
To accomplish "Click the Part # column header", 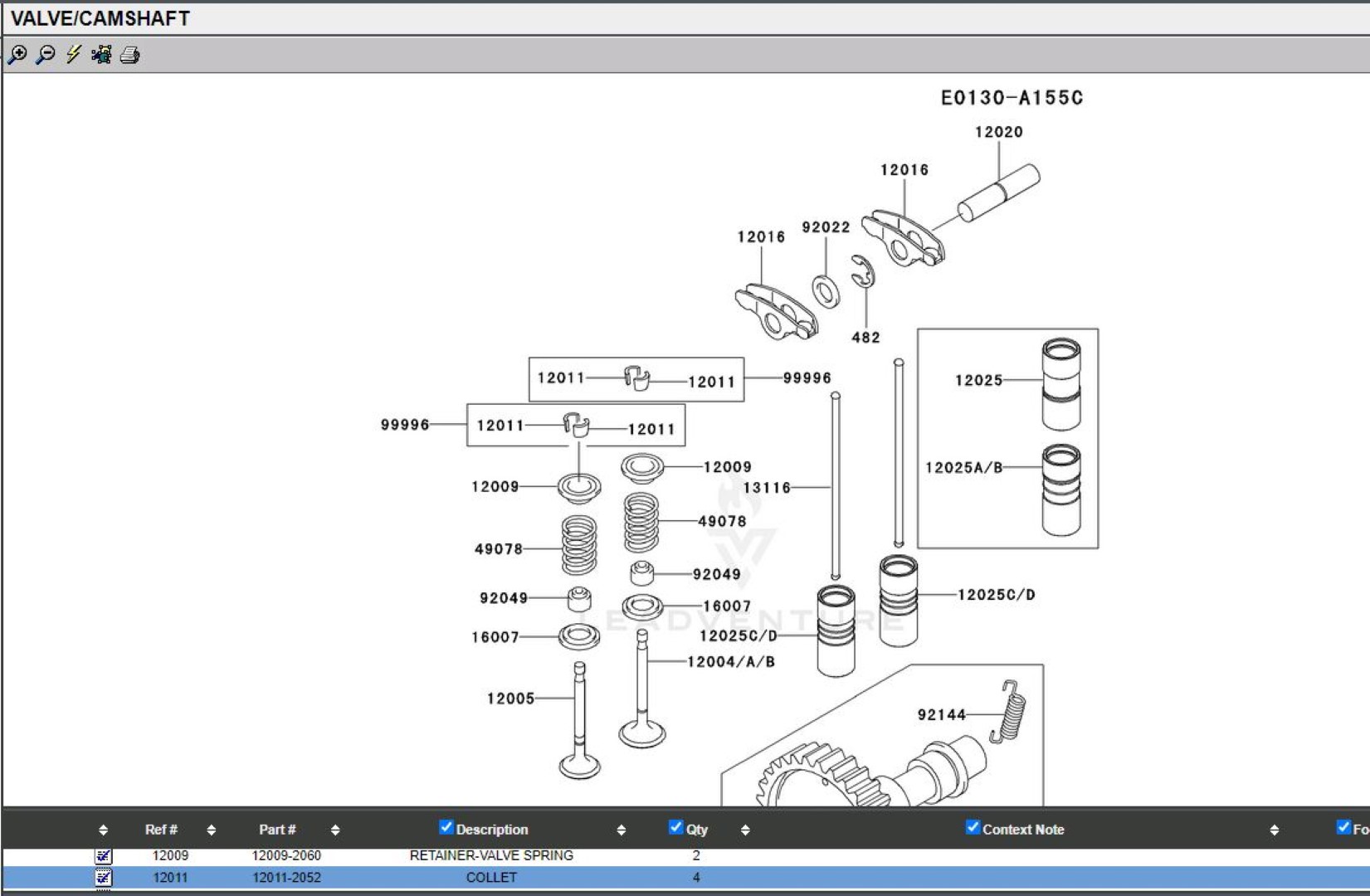I will coord(277,830).
